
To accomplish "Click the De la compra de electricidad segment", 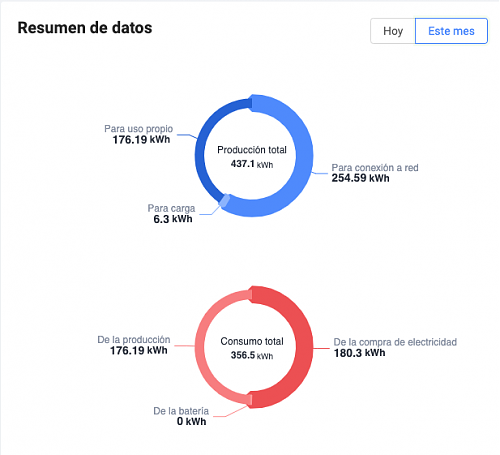I will tap(304, 347).
